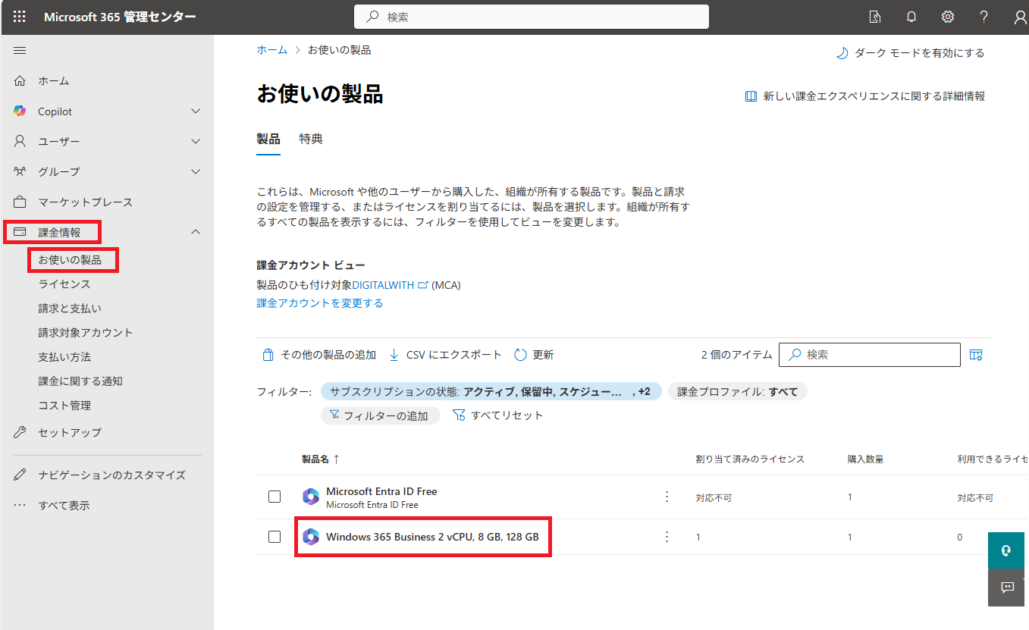
Task: Click the book icon for 新しい課金エクスペリエンス
Action: [751, 96]
